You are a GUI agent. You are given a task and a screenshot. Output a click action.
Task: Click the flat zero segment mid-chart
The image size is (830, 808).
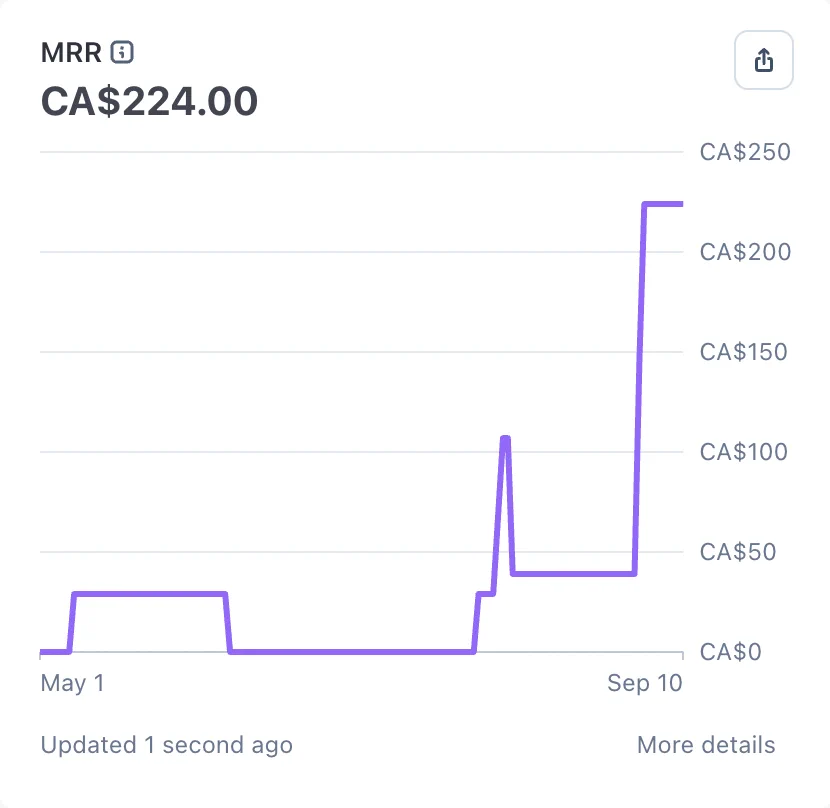tap(351, 652)
